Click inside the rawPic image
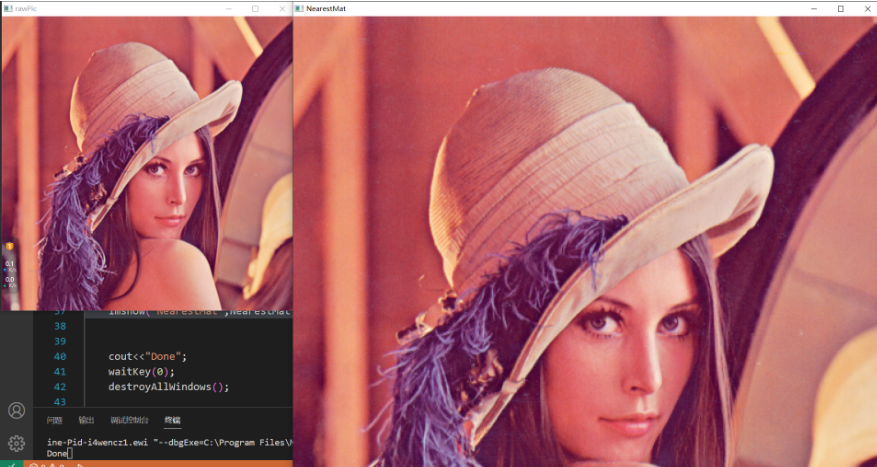Image resolution: width=877 pixels, height=467 pixels. point(147,163)
